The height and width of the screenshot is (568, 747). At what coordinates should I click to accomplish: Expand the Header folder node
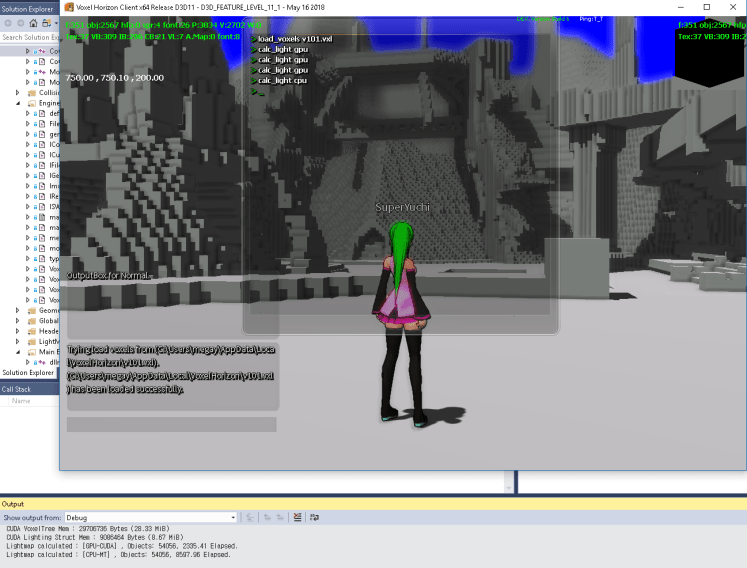coord(18,331)
